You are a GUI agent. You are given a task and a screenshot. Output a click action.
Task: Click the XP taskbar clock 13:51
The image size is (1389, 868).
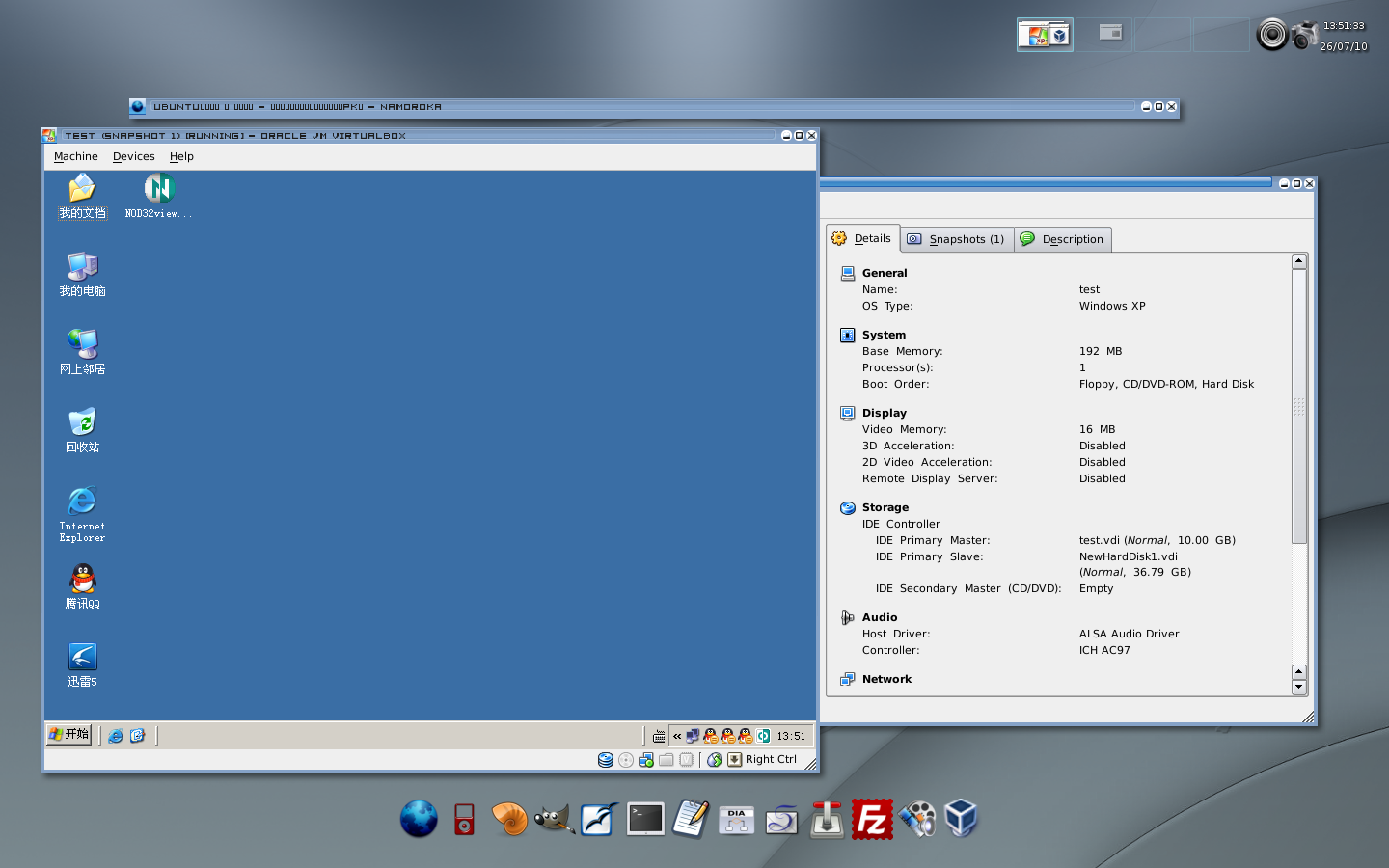tap(791, 736)
